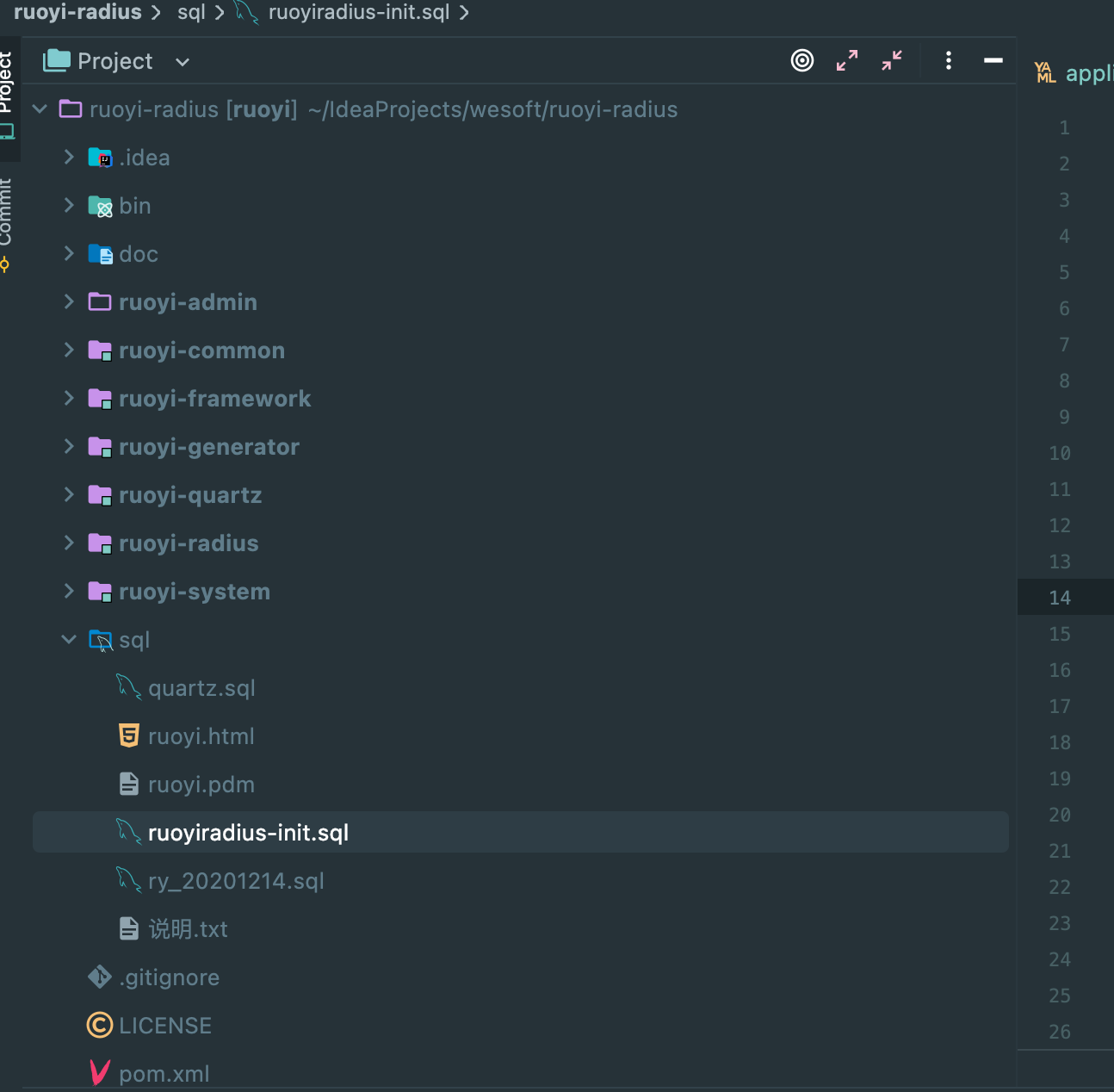Click the quartz.sql file icon
The image size is (1114, 1092).
[x=128, y=687]
